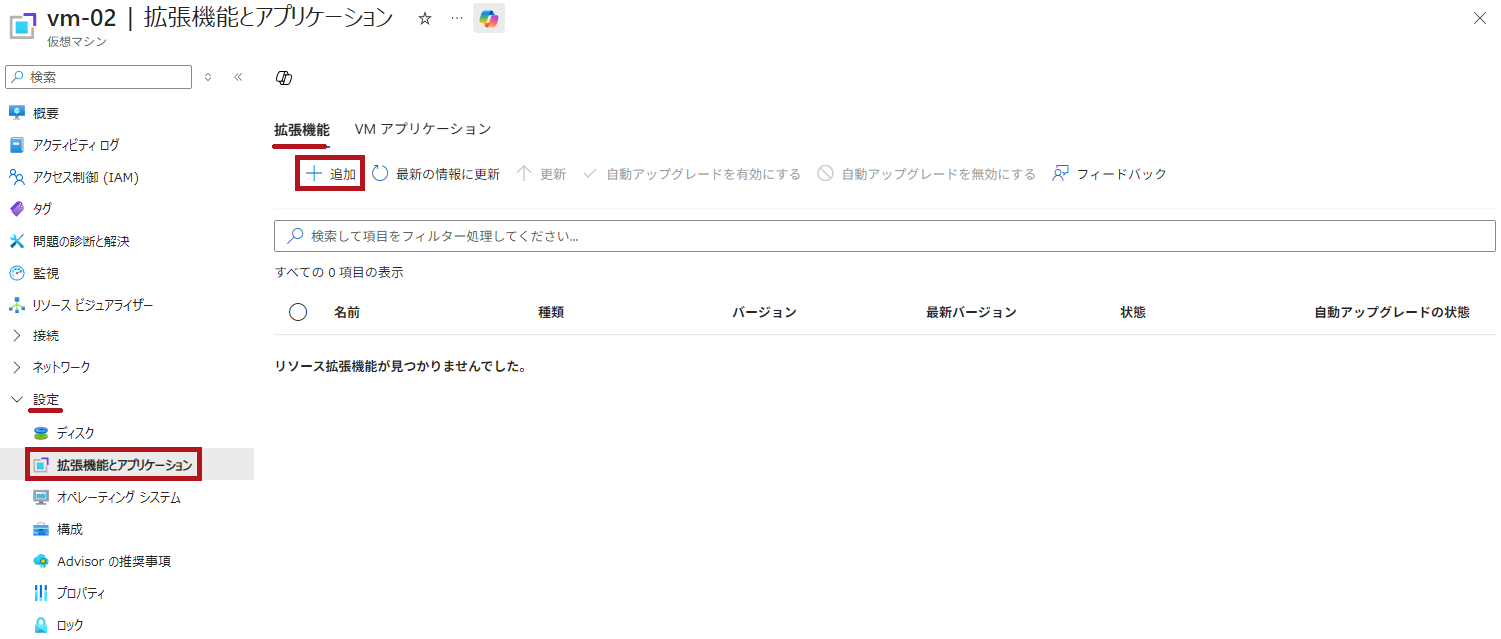Screen dimensions: 1501x639
Task: Switch to the 拡張機能 tab
Action: click(x=301, y=129)
